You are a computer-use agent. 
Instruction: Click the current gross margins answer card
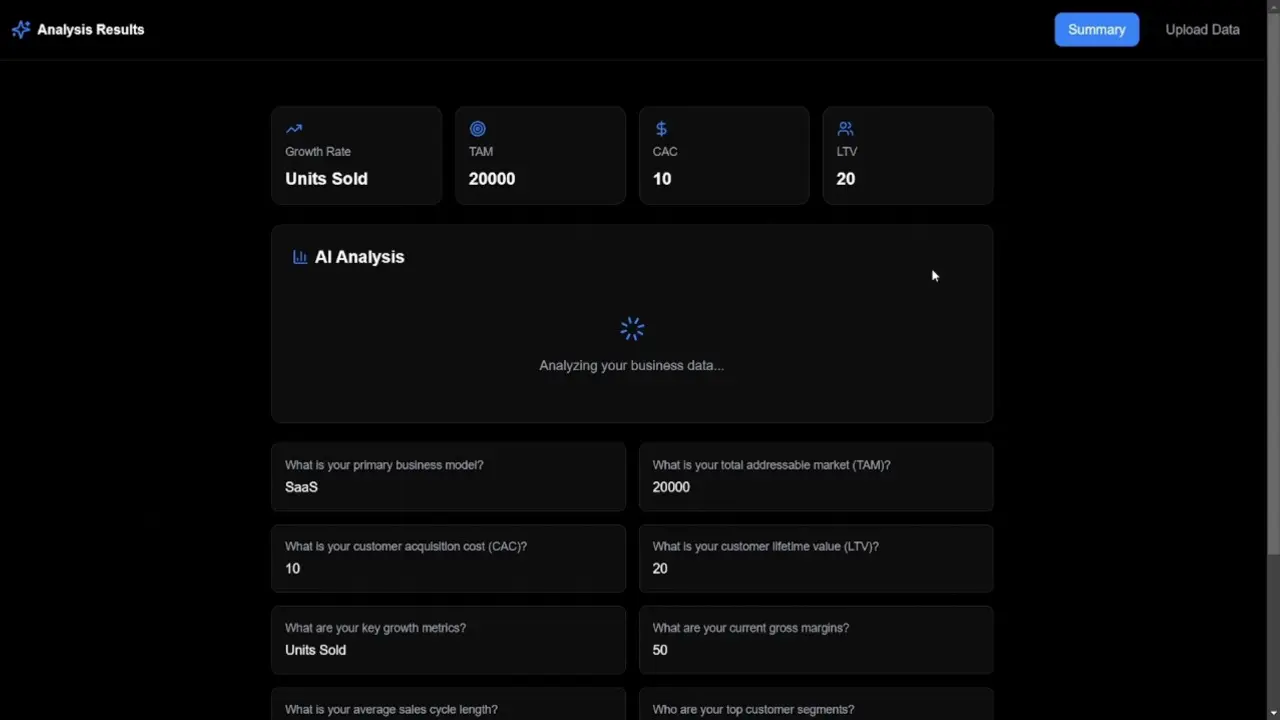(x=815, y=640)
